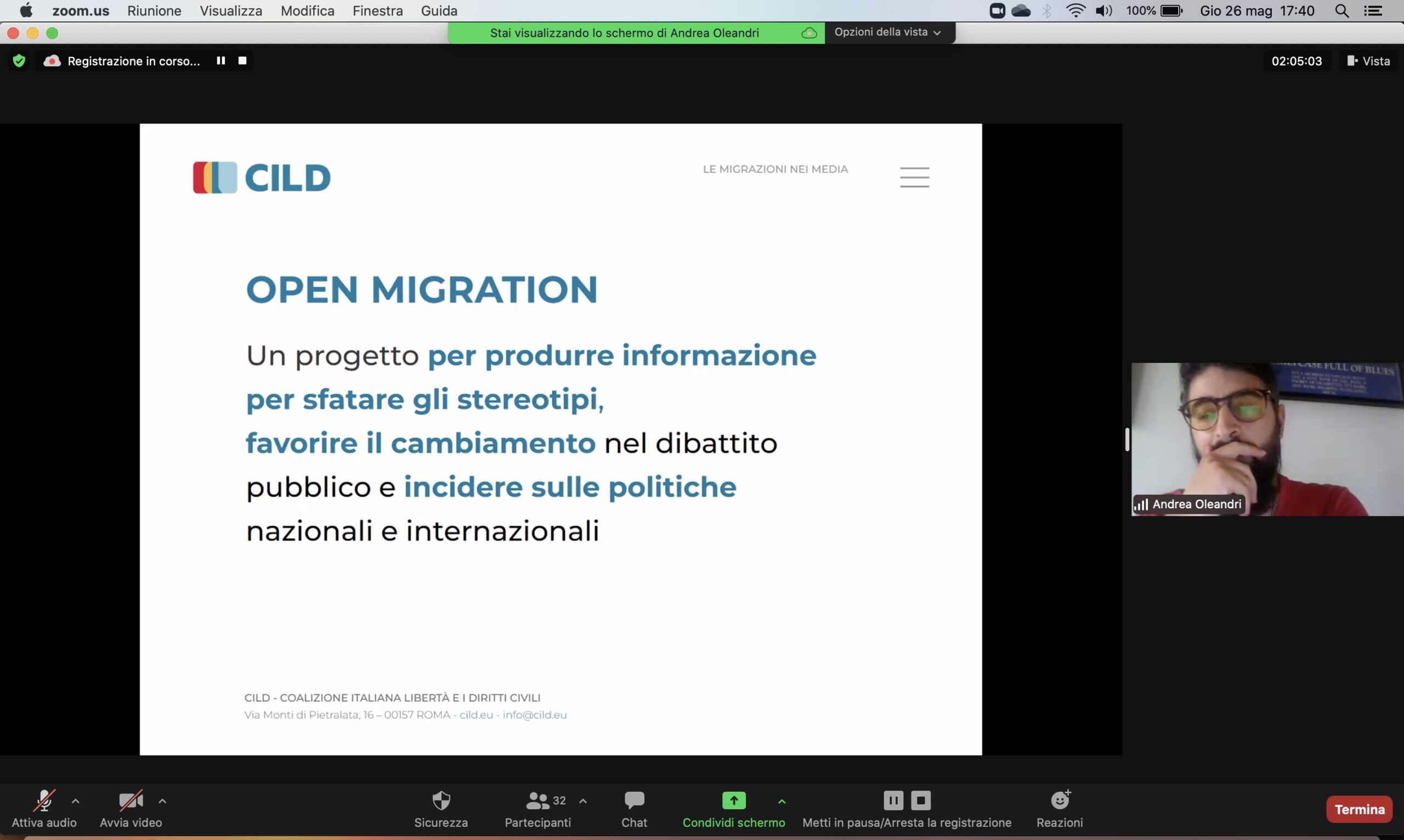Click the cild.eu link in footer
Image resolution: width=1404 pixels, height=840 pixels.
(476, 715)
